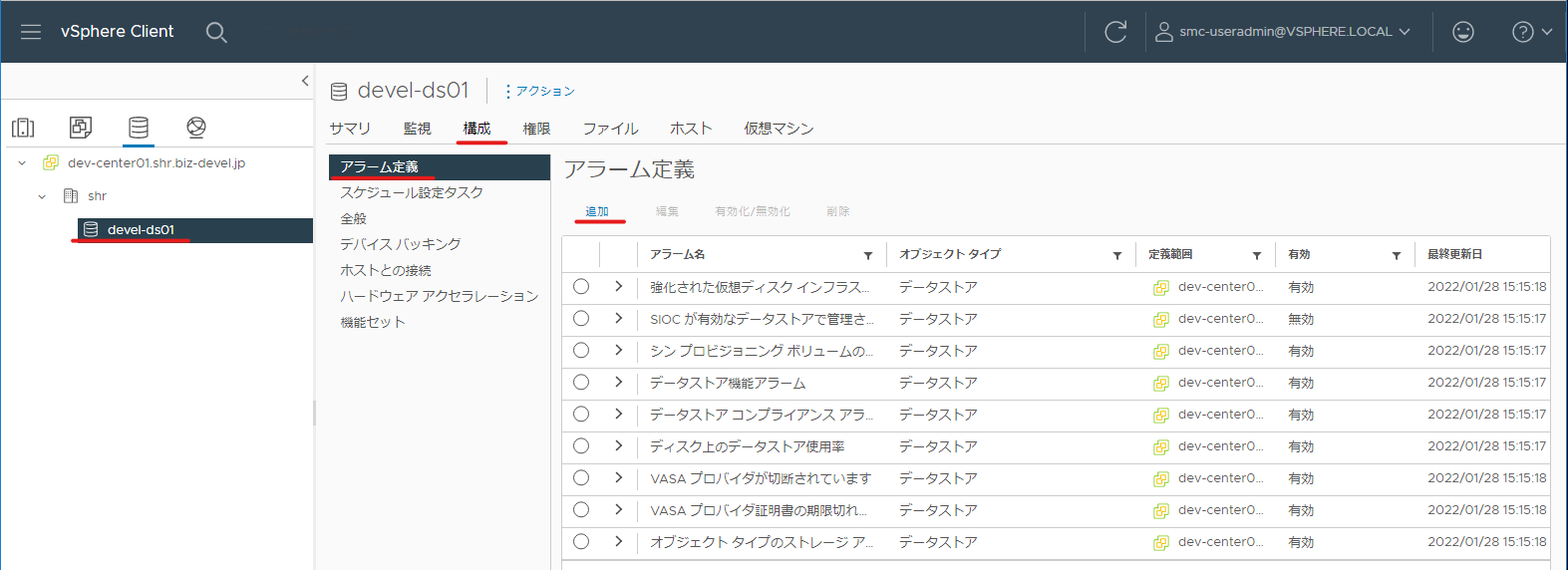This screenshot has height=570, width=1568.
Task: Refresh the vSphere Client view
Action: point(1115,32)
